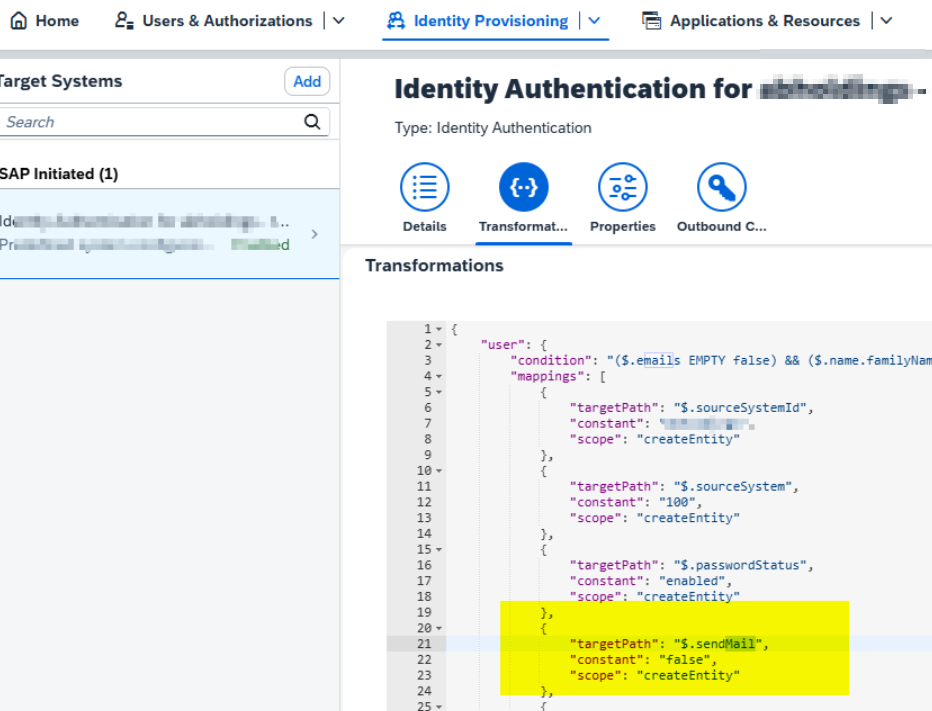Expand the Applications & Resources dropdown arrow
This screenshot has width=932, height=711.
pos(886,21)
